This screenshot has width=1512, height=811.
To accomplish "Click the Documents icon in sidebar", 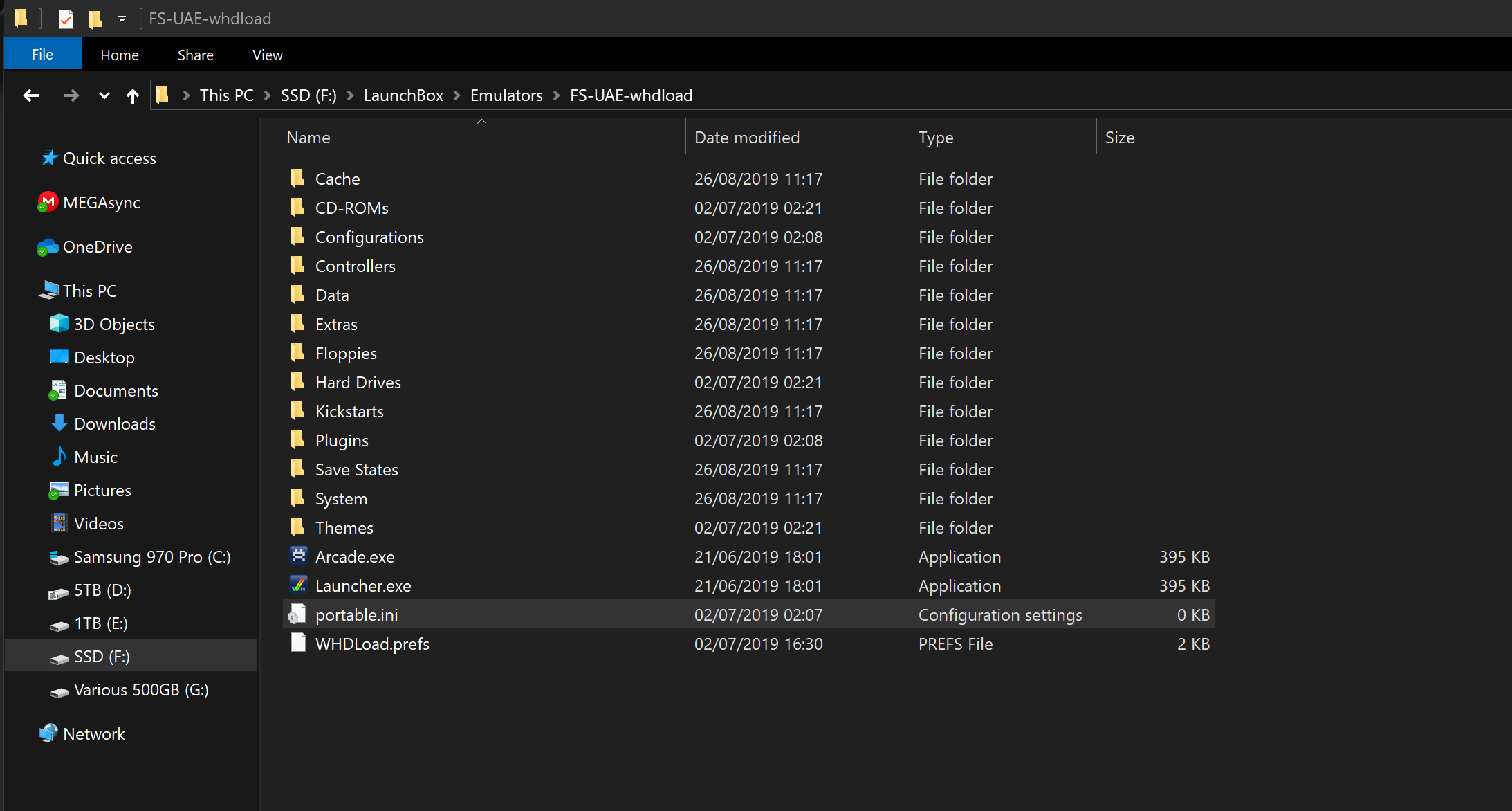I will pyautogui.click(x=58, y=390).
